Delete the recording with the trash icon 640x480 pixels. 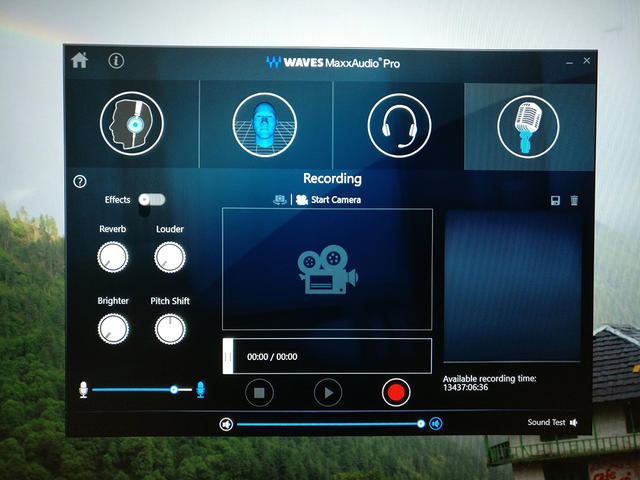coord(574,200)
